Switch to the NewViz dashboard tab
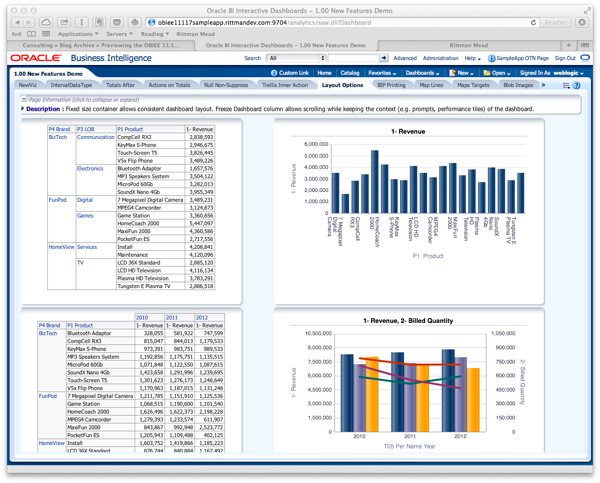600x483 pixels. pos(28,85)
